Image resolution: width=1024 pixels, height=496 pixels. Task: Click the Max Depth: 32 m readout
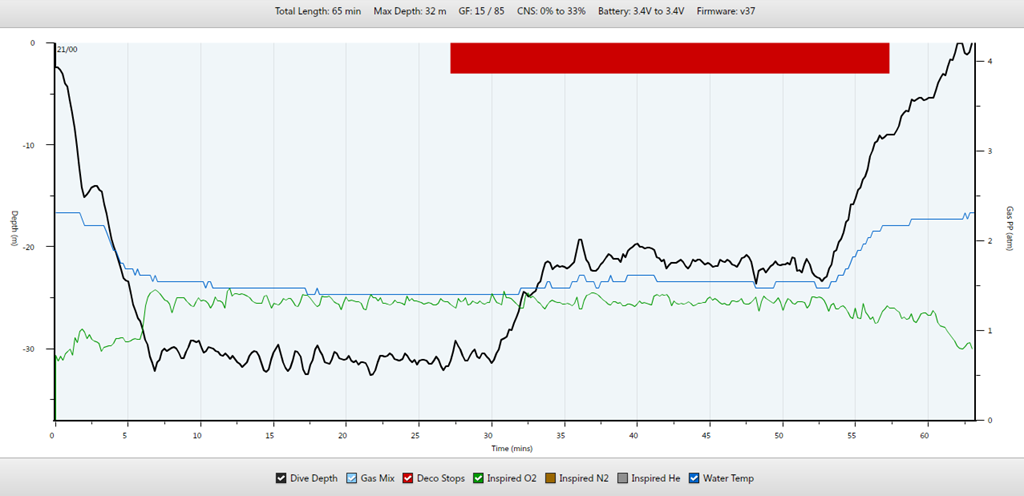410,12
